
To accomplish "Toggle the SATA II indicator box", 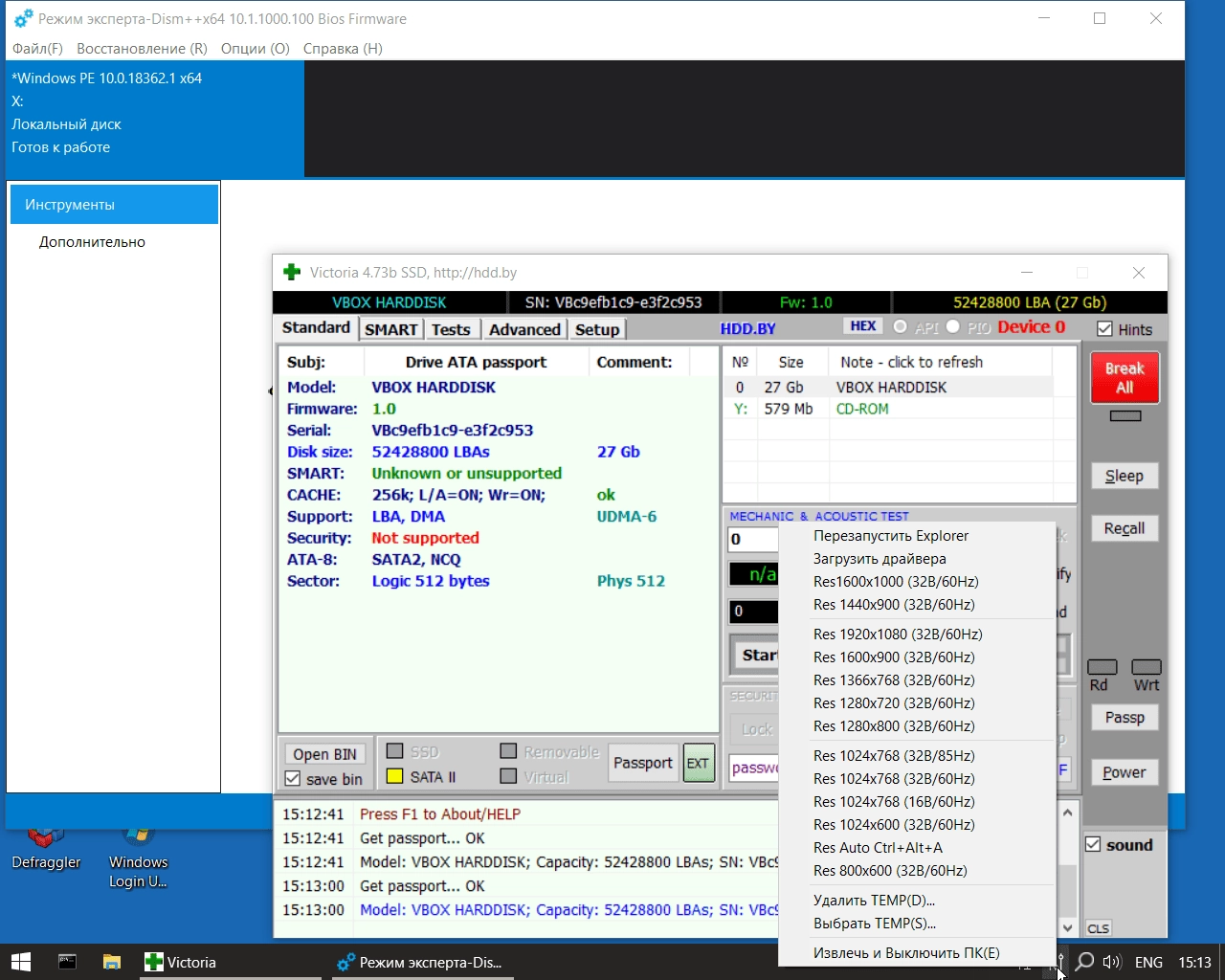I will [394, 776].
